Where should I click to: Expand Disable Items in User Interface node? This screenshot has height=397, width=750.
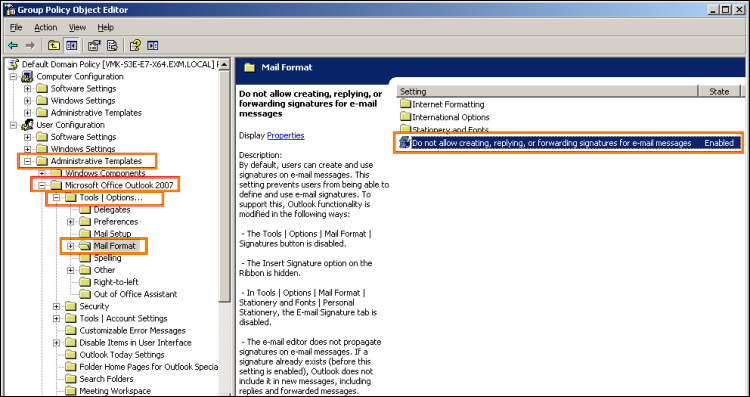[x=56, y=342]
